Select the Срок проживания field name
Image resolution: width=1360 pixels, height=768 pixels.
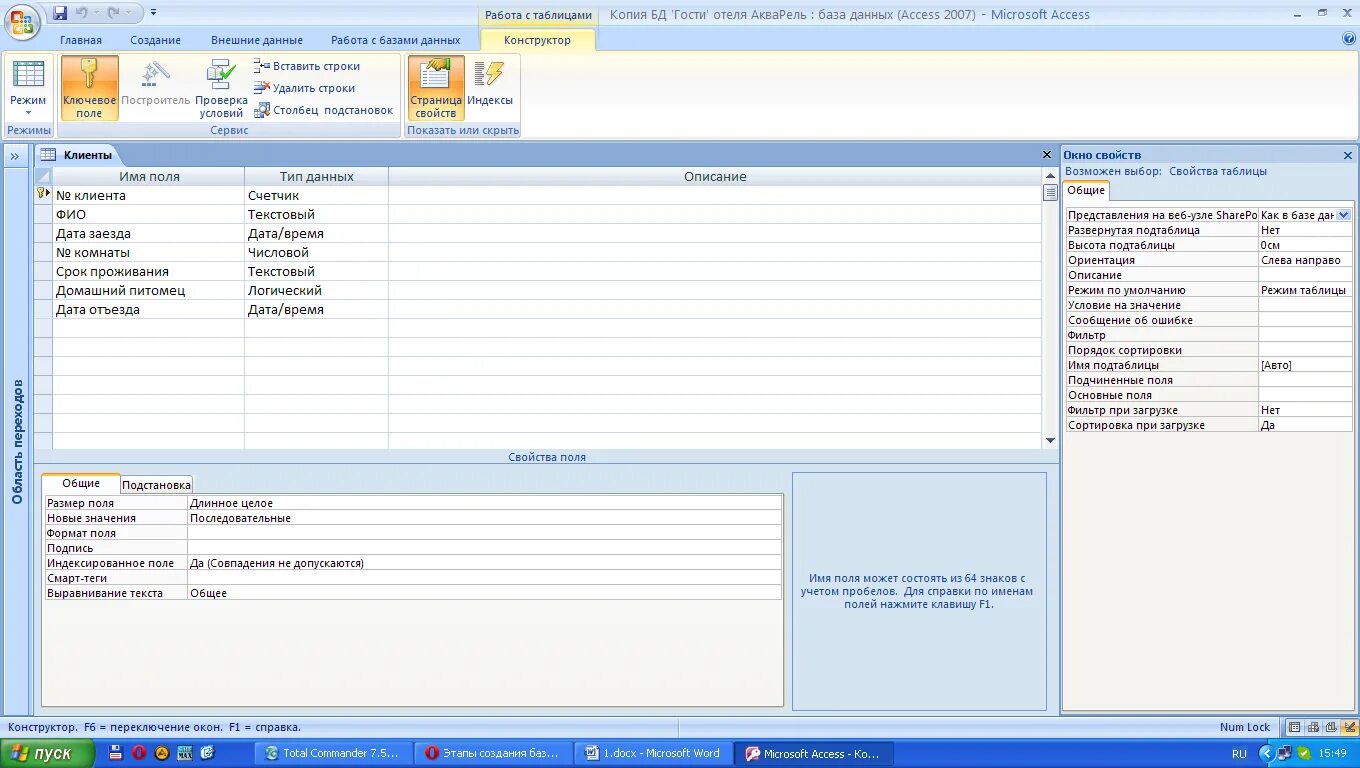point(148,271)
